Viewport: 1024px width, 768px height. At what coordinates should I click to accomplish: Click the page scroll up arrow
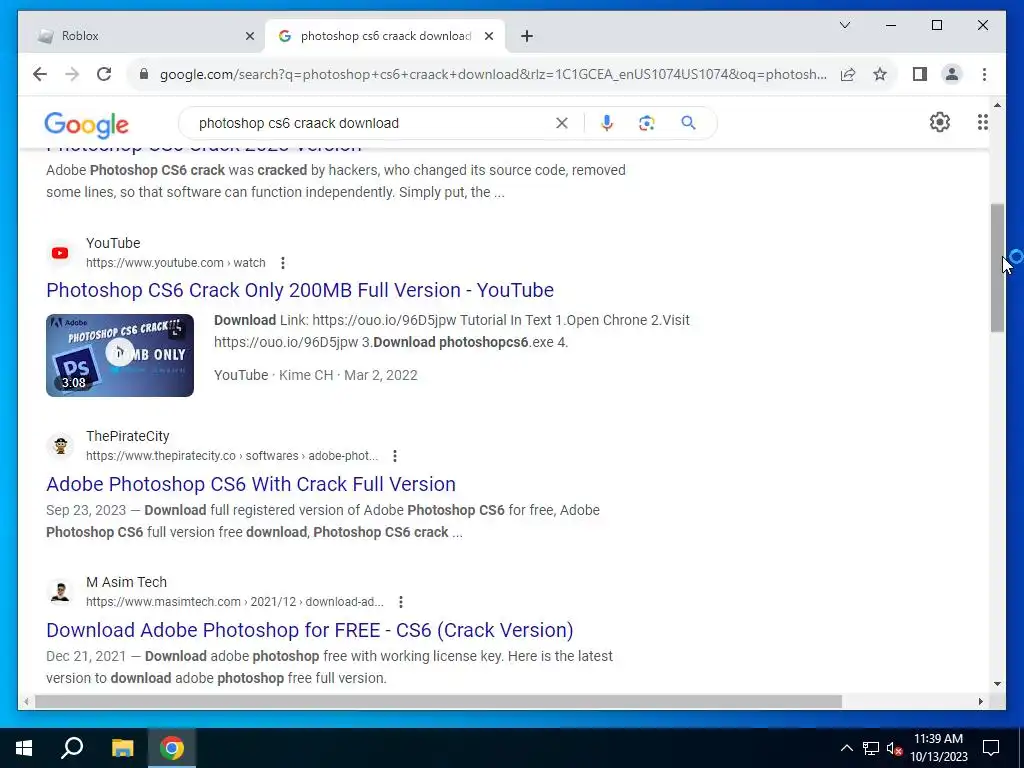(x=997, y=104)
